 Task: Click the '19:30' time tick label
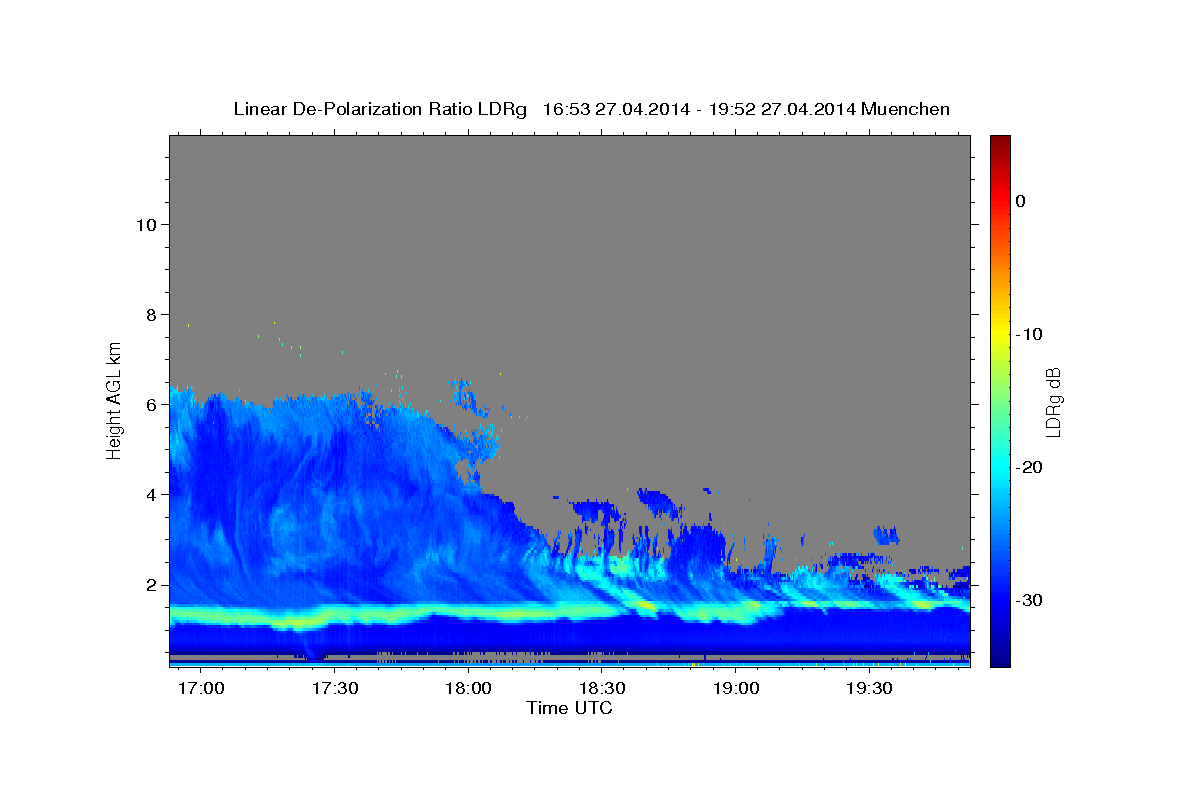coord(869,689)
